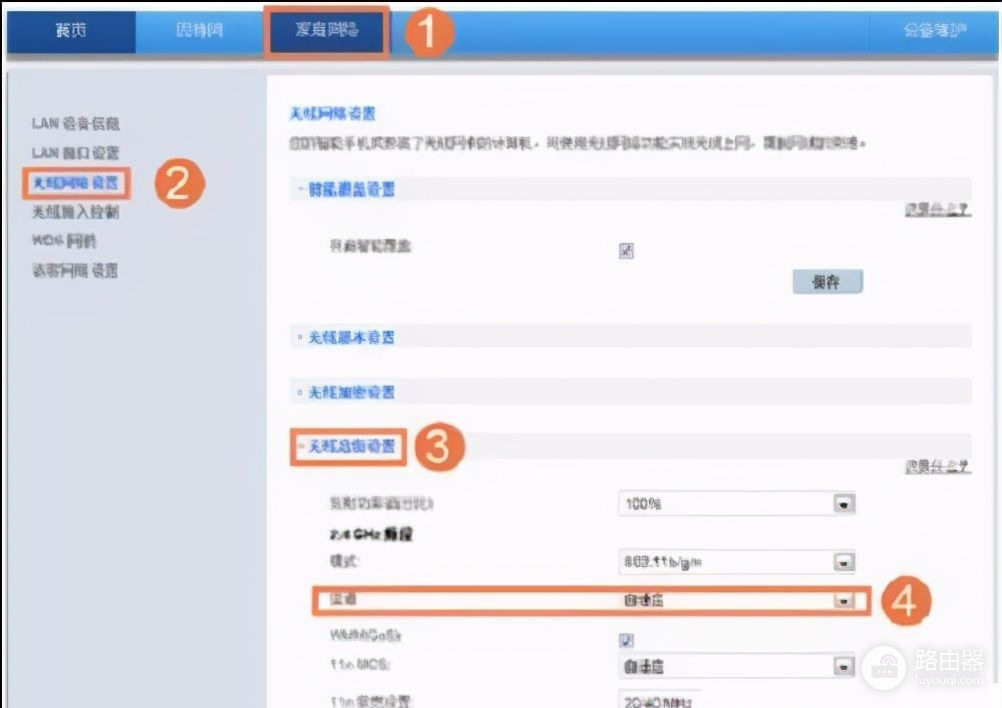Open the 设备维护 tab at top right

click(x=934, y=31)
